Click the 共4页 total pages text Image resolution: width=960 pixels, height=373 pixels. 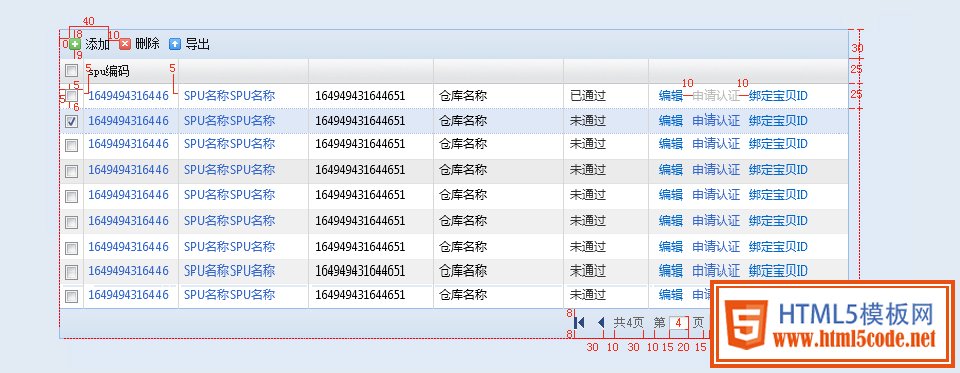pos(629,323)
